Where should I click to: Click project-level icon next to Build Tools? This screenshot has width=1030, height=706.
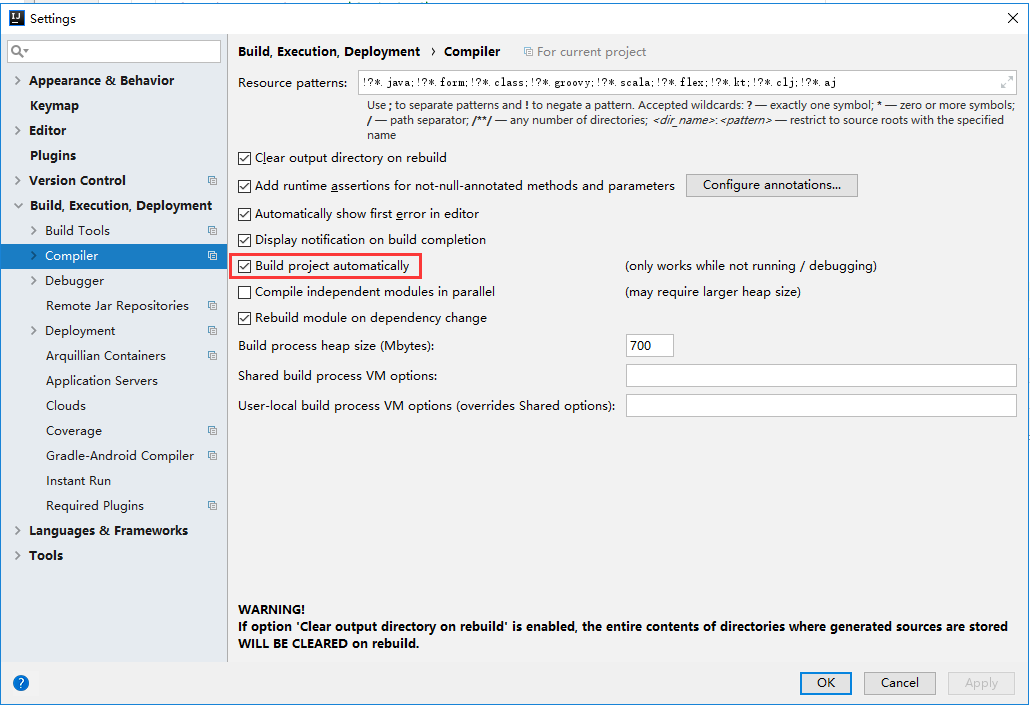(x=212, y=231)
